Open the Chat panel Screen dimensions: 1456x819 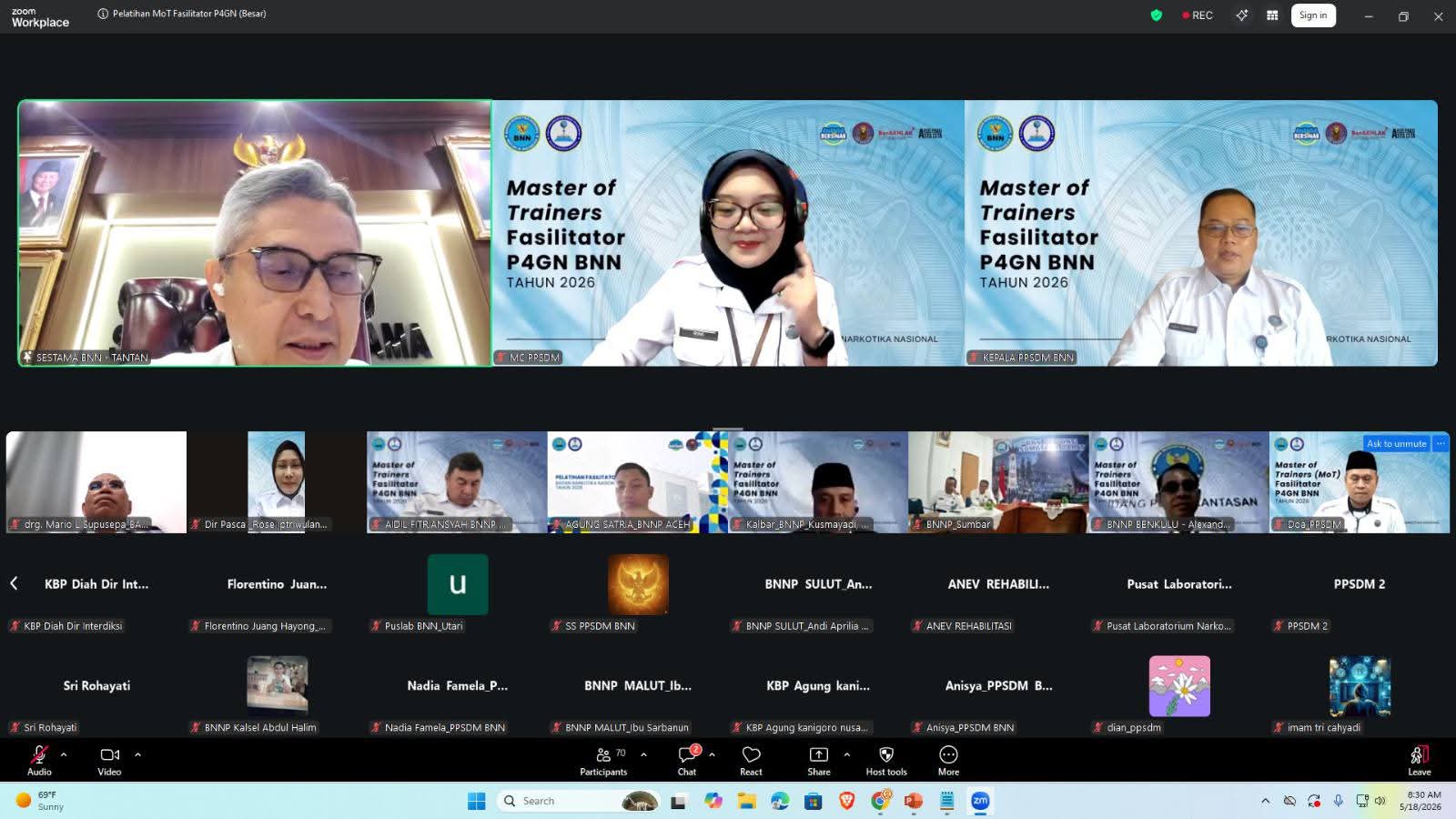click(687, 761)
